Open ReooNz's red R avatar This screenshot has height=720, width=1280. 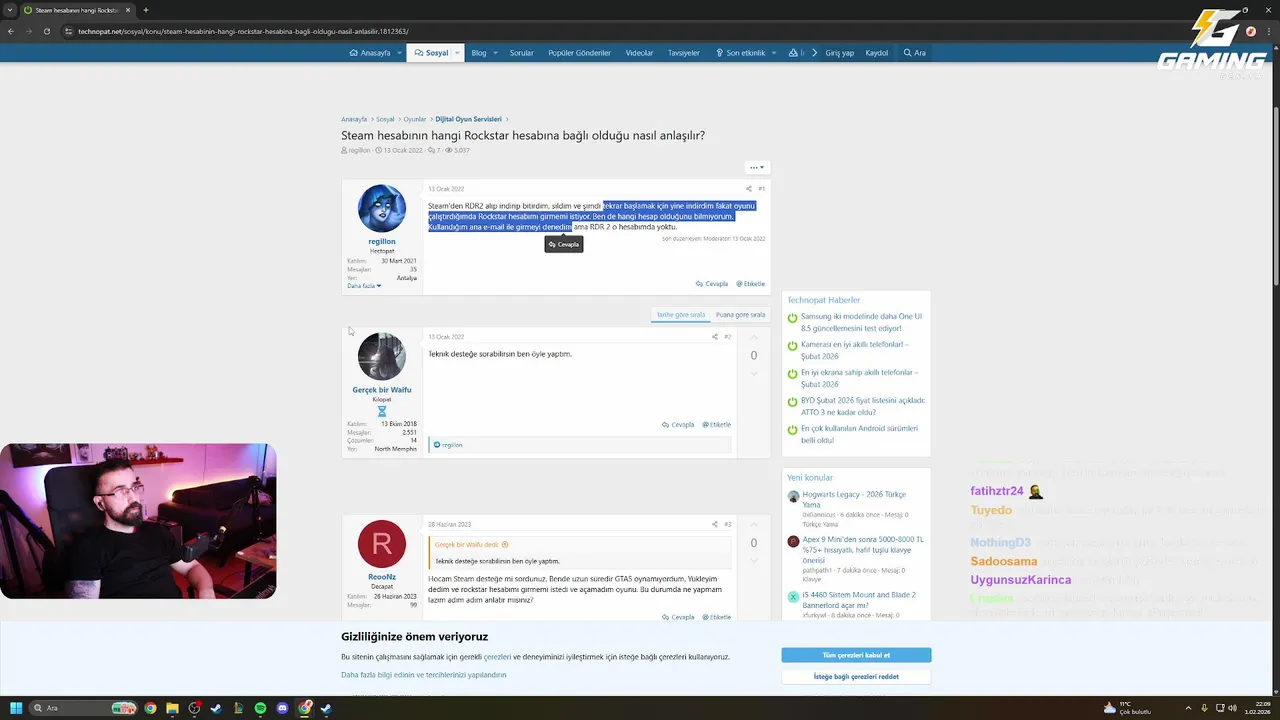[382, 544]
